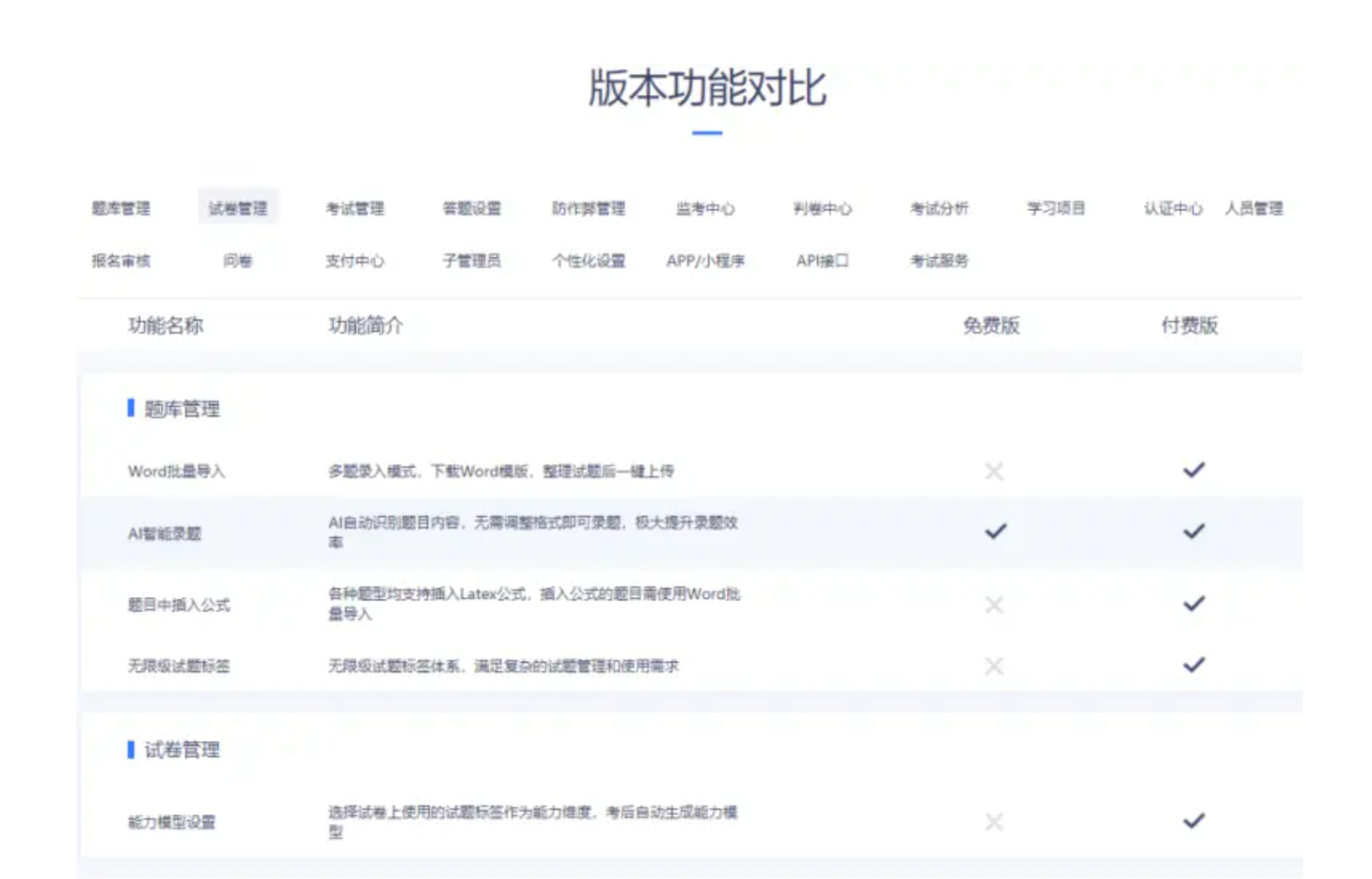
Task: Select the 报名审核 tab
Action: [120, 261]
